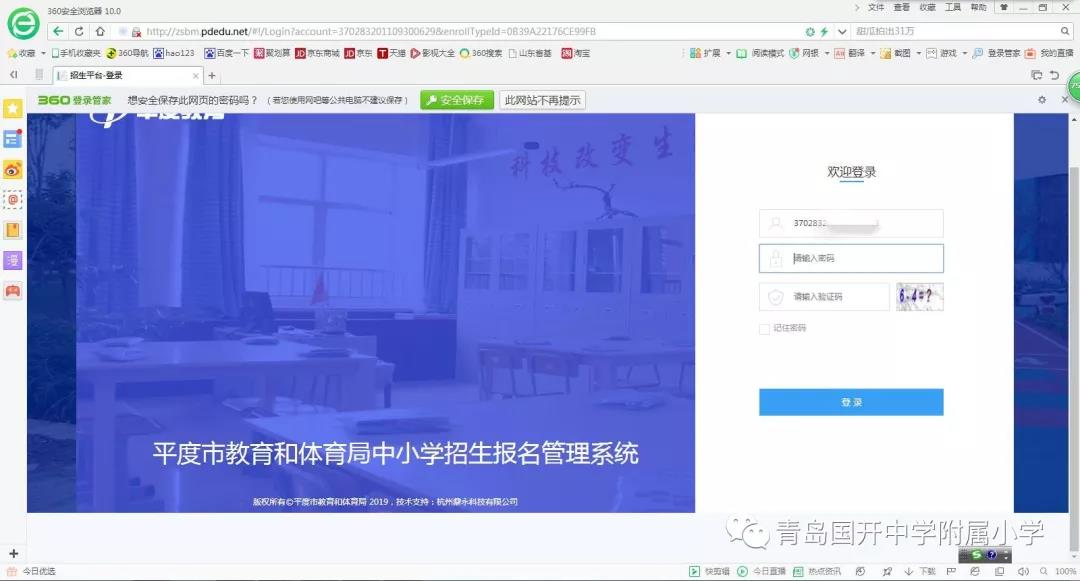Open the 工具 menu

(953, 7)
